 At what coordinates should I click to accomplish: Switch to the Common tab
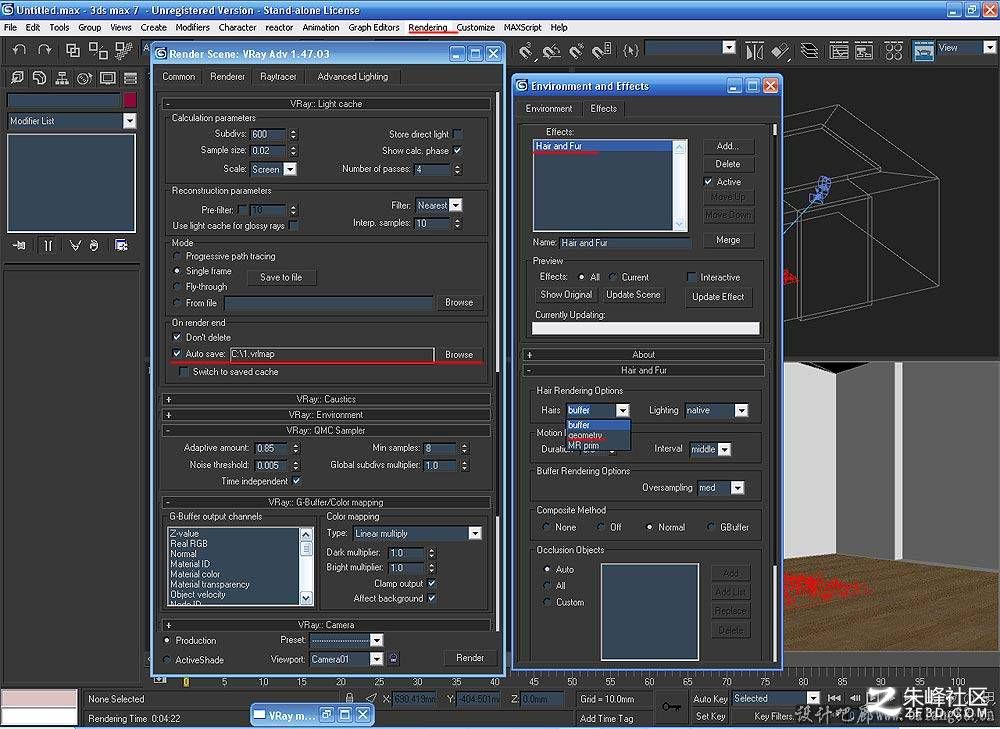point(179,77)
